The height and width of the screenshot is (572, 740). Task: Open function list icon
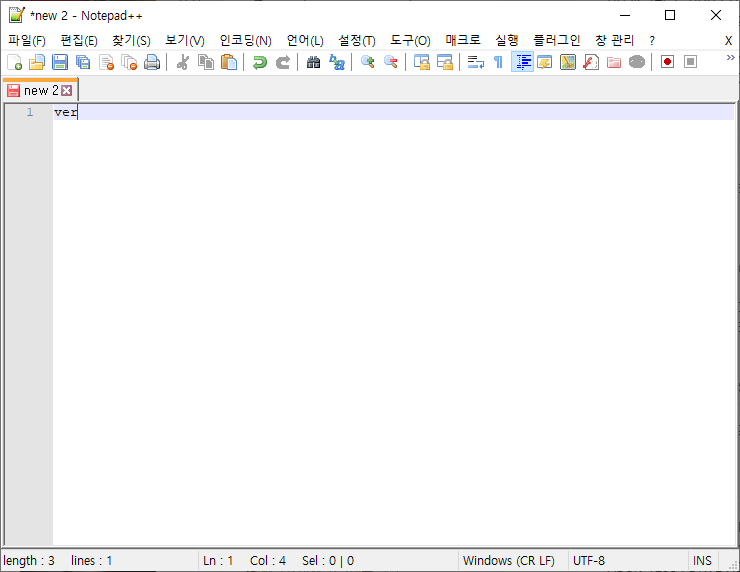tap(591, 62)
